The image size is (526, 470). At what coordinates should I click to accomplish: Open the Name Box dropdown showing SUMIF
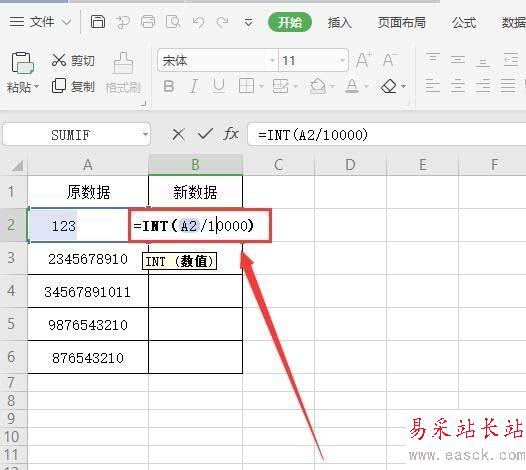click(x=145, y=135)
